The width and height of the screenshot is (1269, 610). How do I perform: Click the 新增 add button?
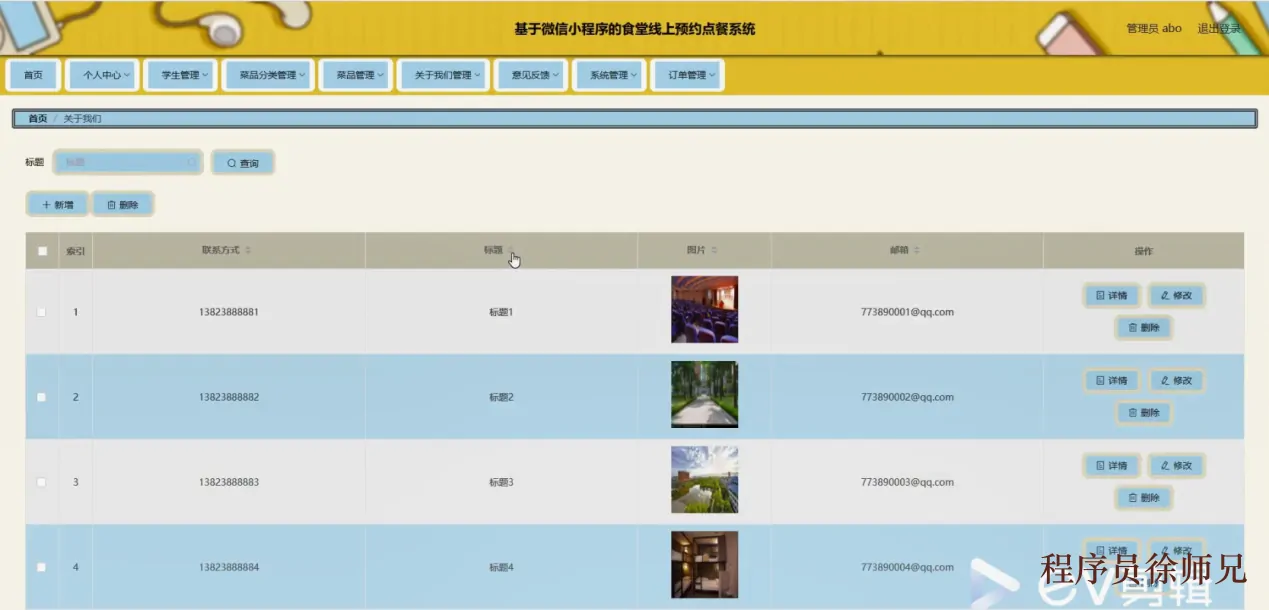[58, 204]
